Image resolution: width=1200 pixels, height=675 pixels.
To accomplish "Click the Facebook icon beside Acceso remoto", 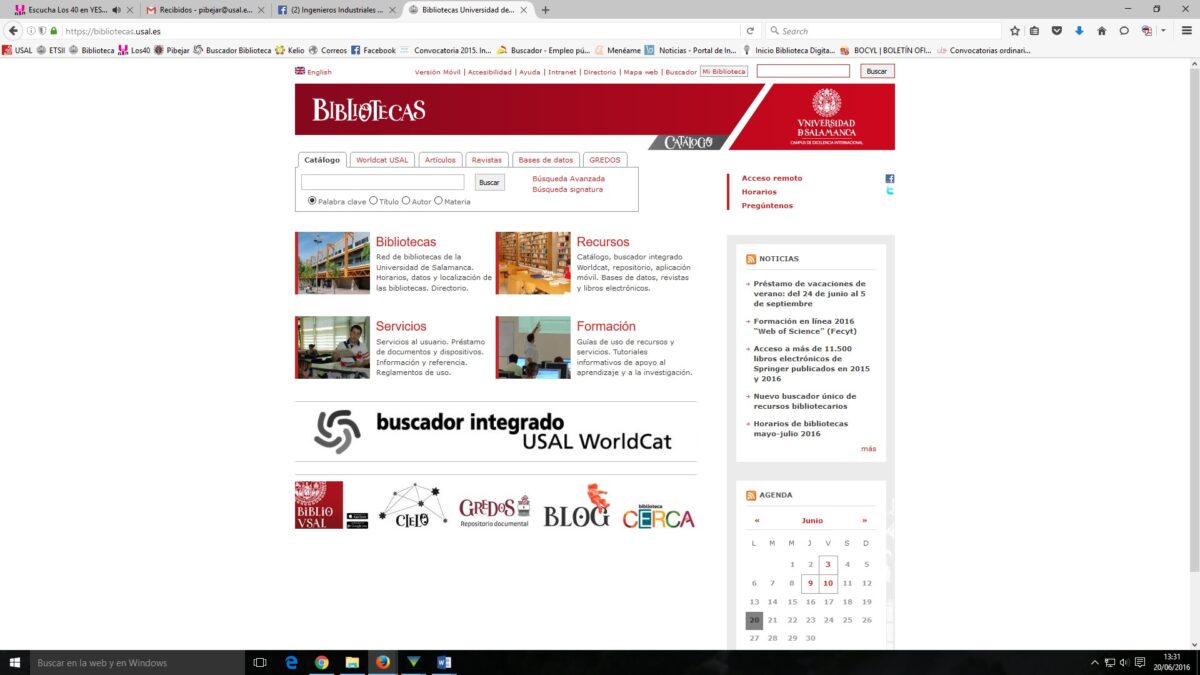I will [x=889, y=179].
